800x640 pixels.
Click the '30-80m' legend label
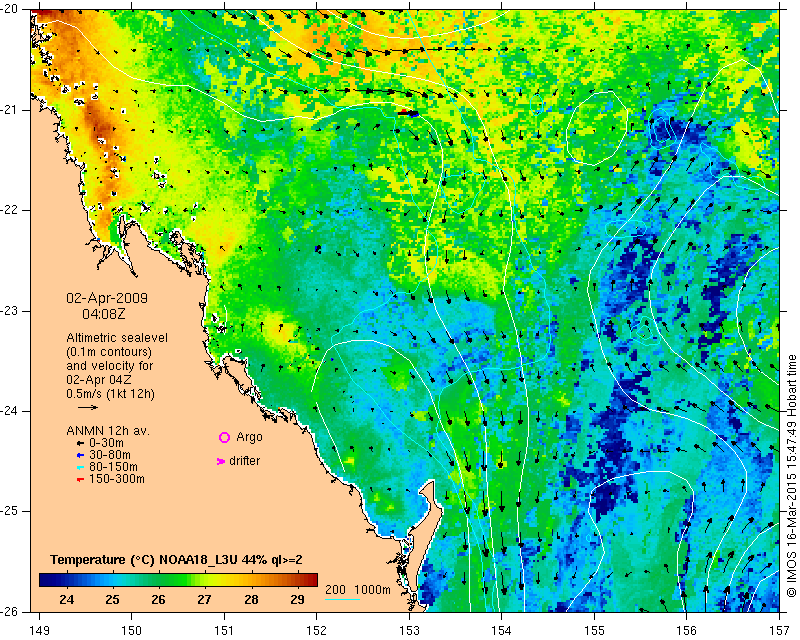[x=110, y=455]
